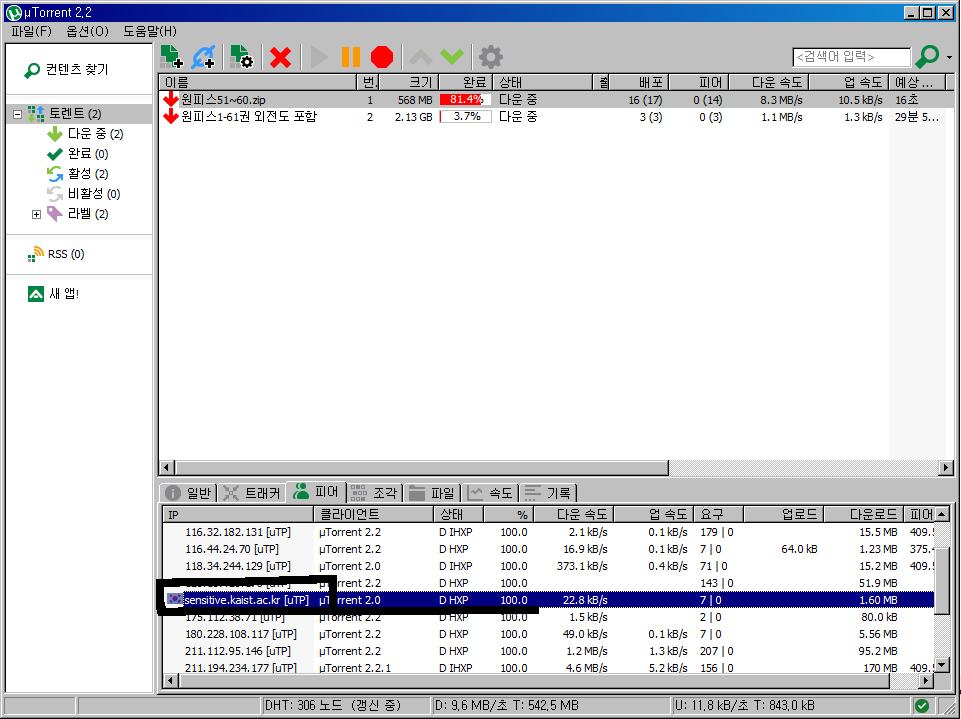Select 완료 (0) category

click(x=78, y=154)
